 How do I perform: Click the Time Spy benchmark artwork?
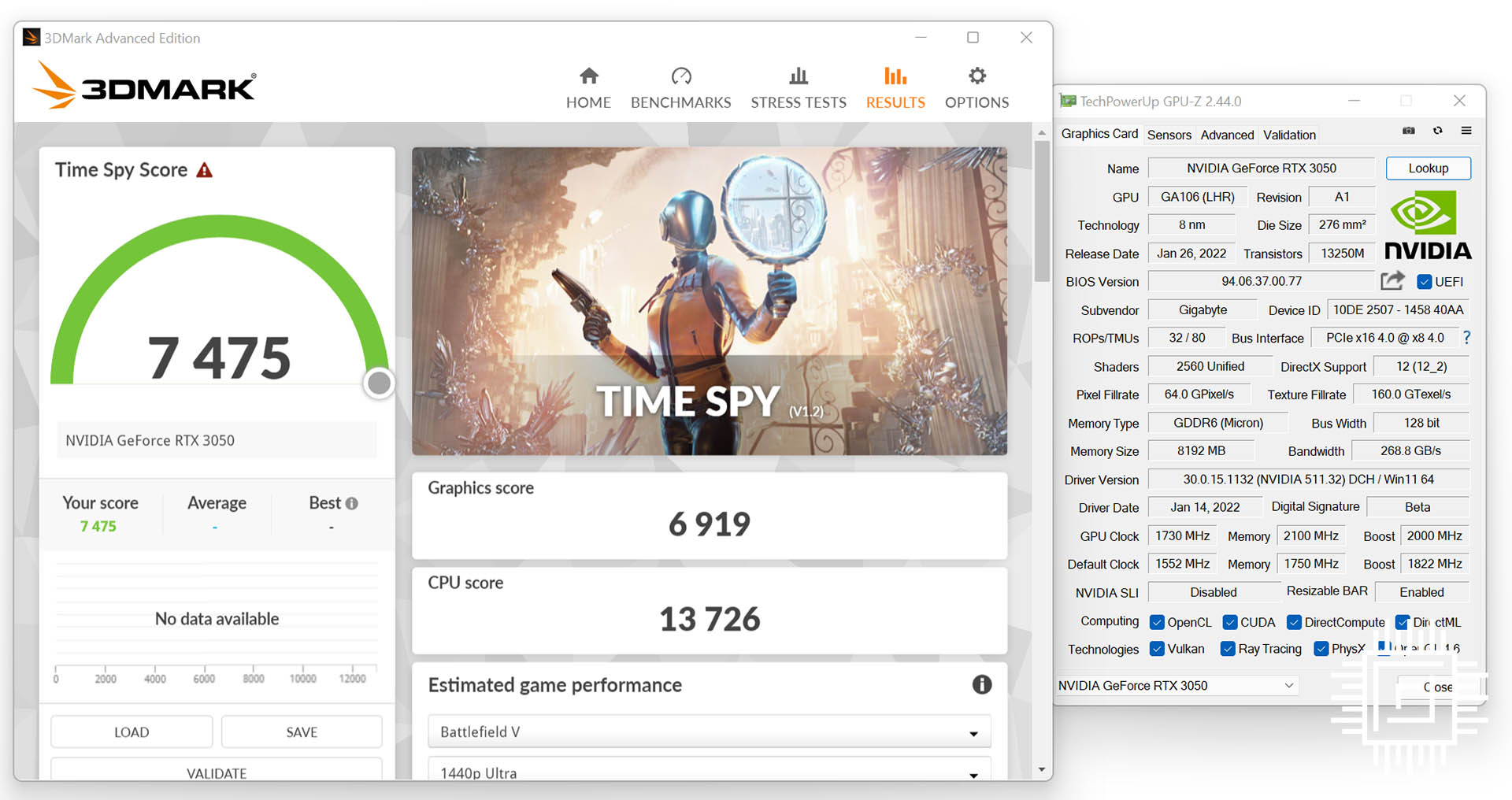pyautogui.click(x=710, y=301)
